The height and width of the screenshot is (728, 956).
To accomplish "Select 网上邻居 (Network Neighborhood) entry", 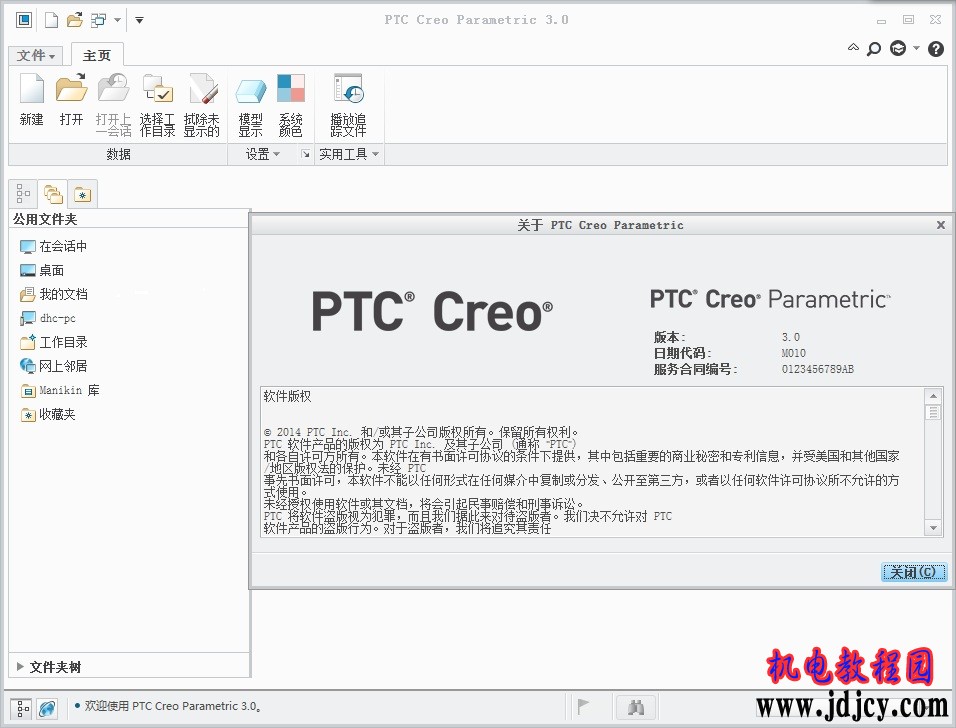I will click(54, 366).
